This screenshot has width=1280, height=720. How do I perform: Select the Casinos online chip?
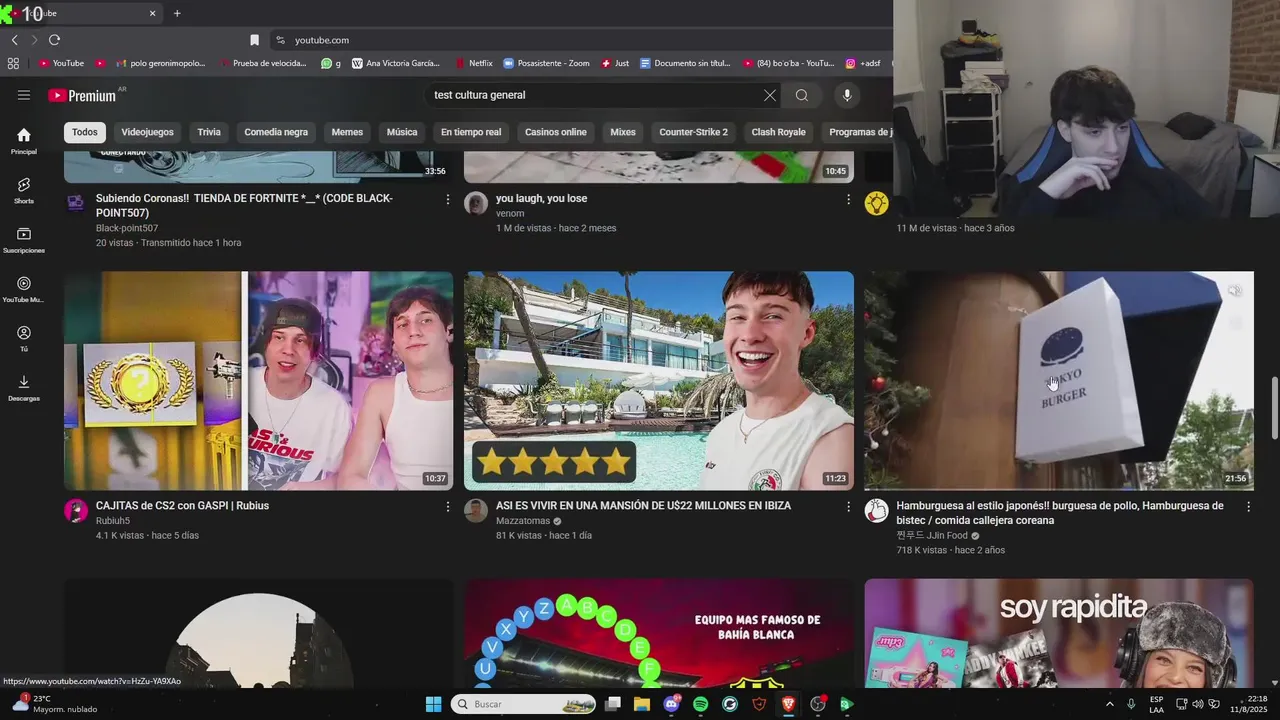556,132
